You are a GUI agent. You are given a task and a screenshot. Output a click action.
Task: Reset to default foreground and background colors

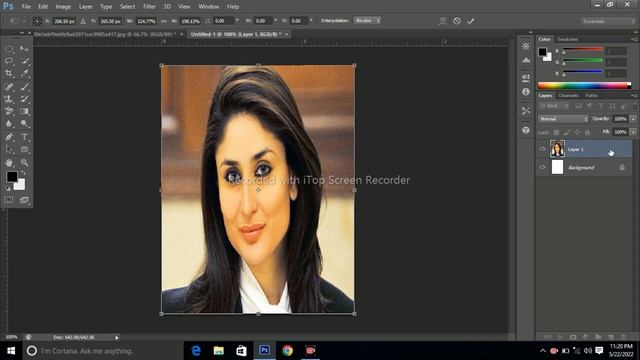point(8,188)
